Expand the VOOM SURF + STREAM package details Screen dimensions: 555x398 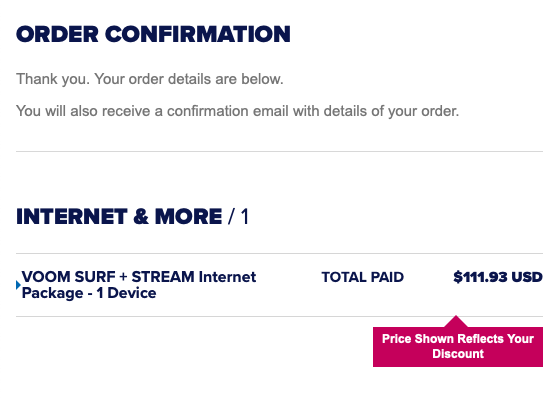click(18, 285)
